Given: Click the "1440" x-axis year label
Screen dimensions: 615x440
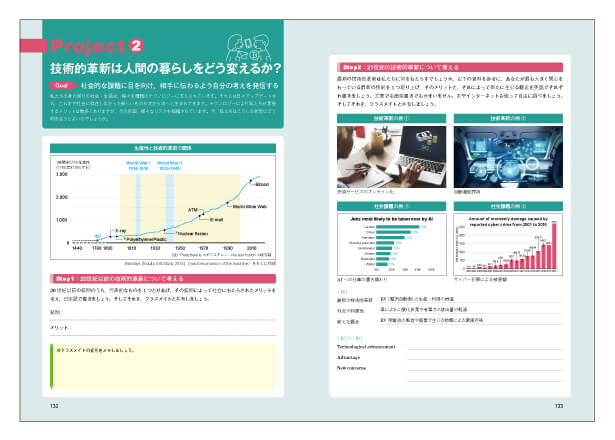Looking at the screenshot, I should pyautogui.click(x=78, y=248).
